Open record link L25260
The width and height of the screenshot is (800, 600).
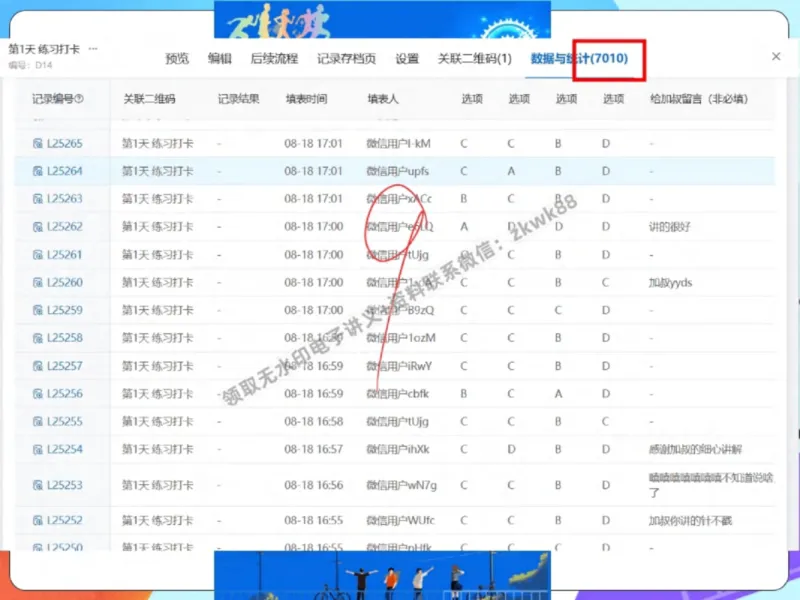point(64,282)
